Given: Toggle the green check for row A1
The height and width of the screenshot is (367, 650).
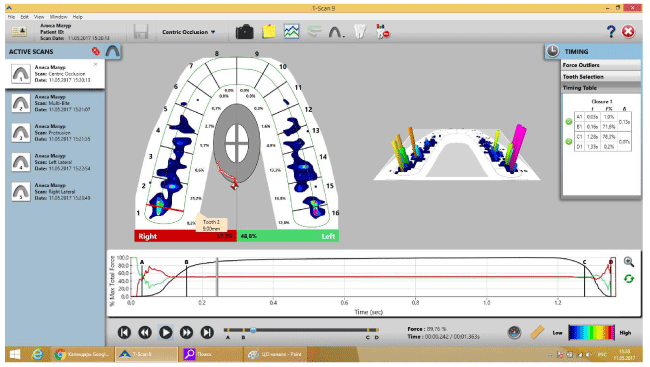Looking at the screenshot, I should [569, 122].
